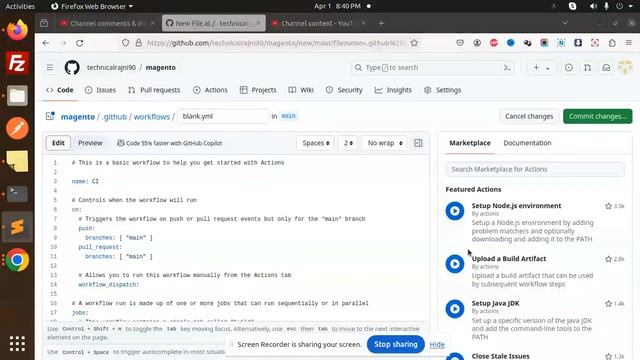Click Code 55% faster with GitHub Copilot

click(170, 143)
